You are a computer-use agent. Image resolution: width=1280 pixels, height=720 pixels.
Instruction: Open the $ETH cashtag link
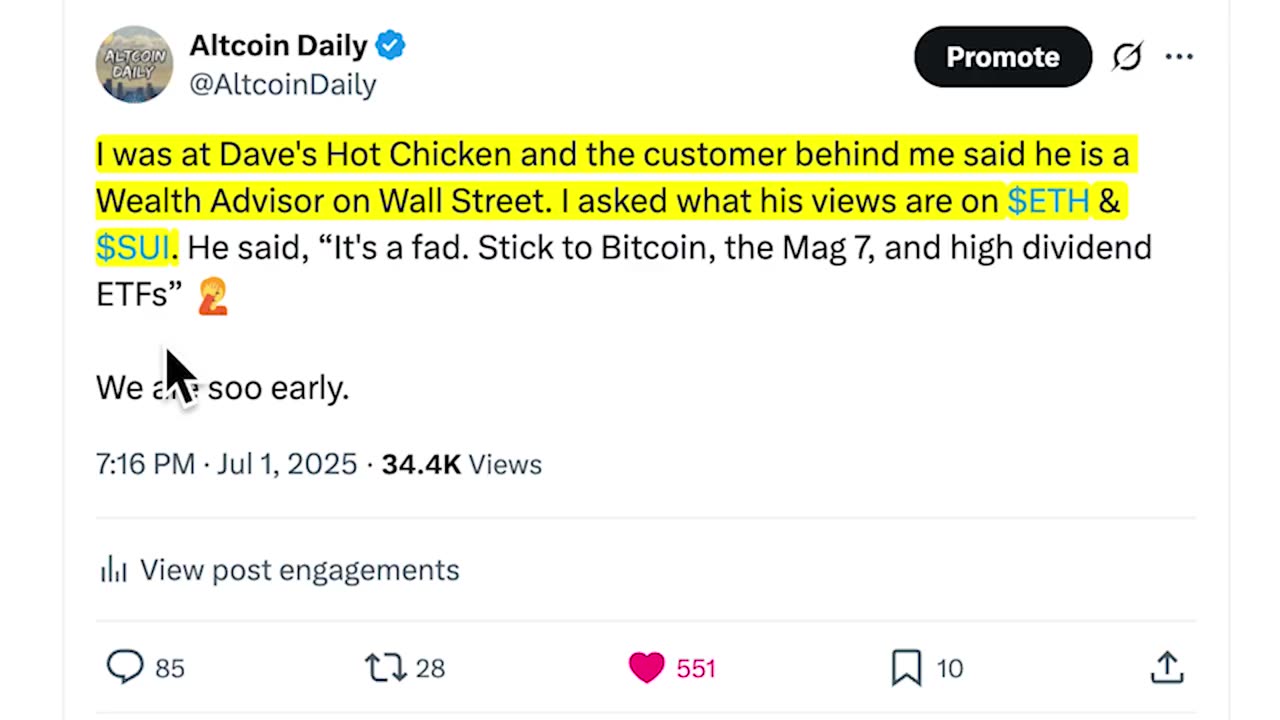[x=1048, y=201]
